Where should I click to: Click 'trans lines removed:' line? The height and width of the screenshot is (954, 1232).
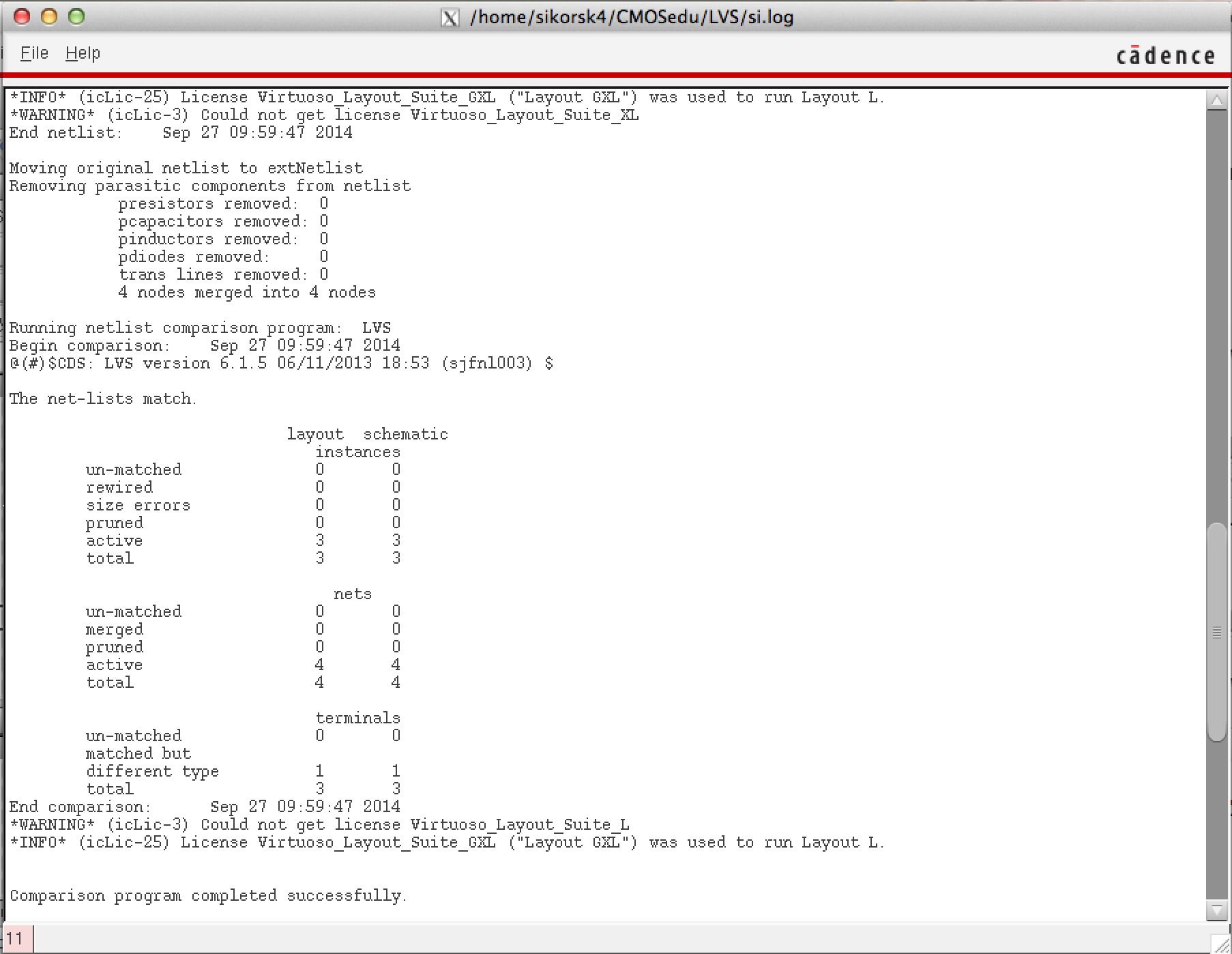click(x=223, y=274)
